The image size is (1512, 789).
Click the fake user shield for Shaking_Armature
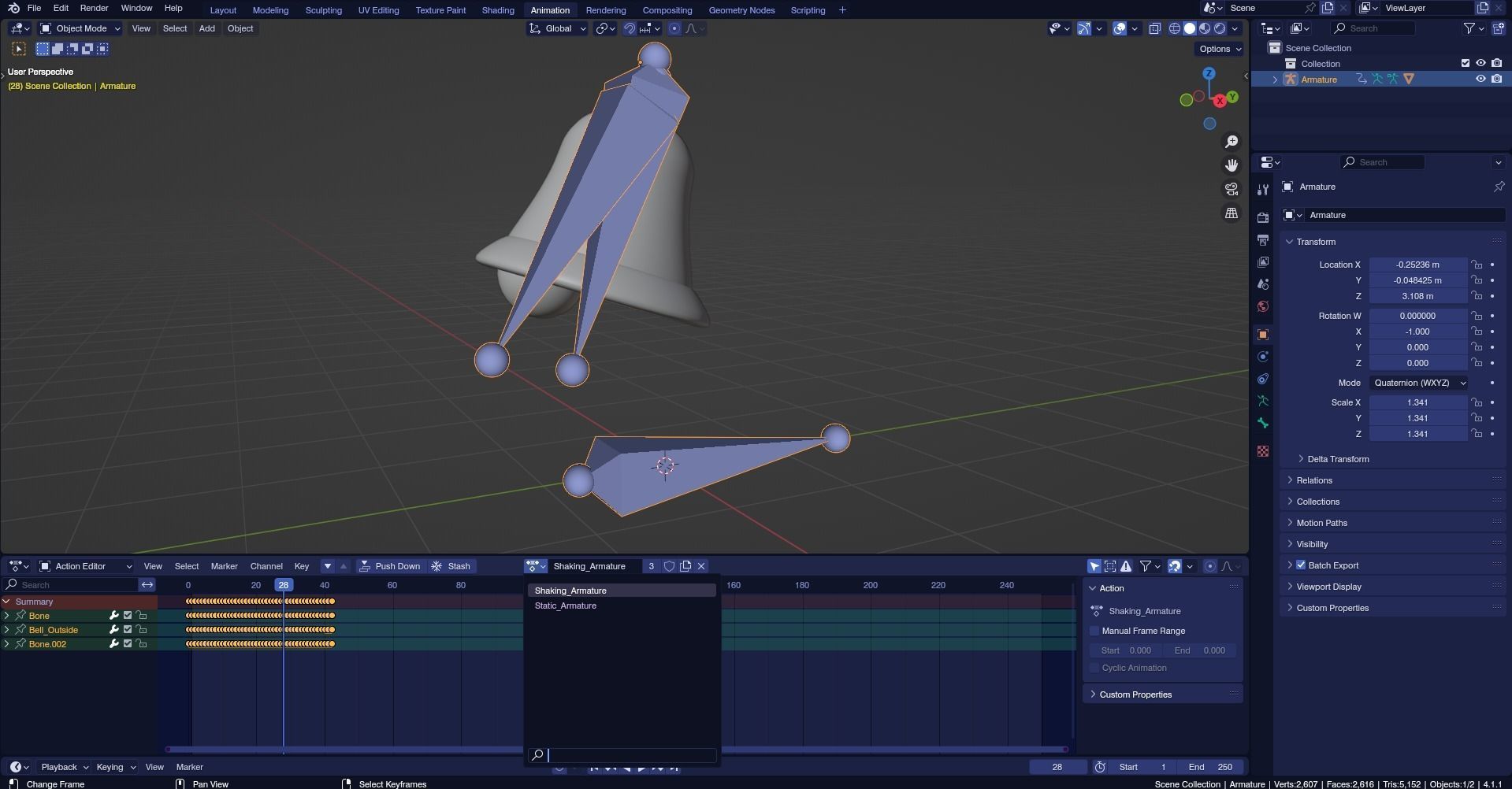(669, 566)
